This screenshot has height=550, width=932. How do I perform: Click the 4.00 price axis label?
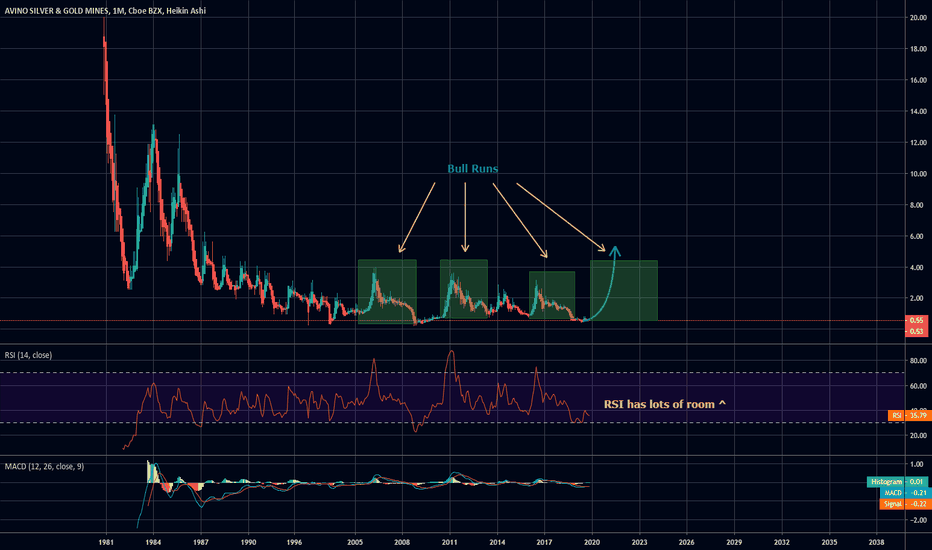918,268
